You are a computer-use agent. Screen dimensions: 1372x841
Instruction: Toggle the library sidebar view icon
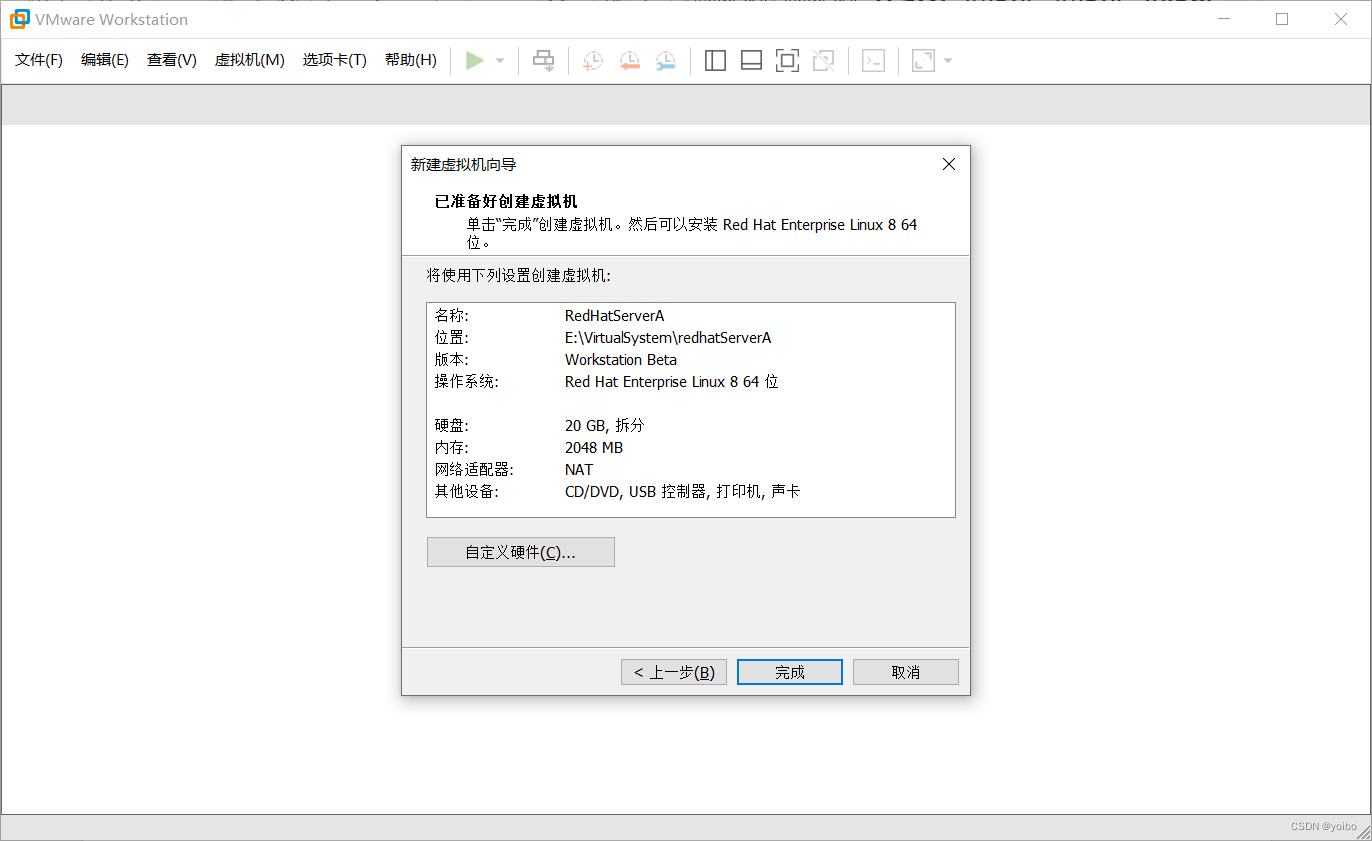click(x=715, y=61)
